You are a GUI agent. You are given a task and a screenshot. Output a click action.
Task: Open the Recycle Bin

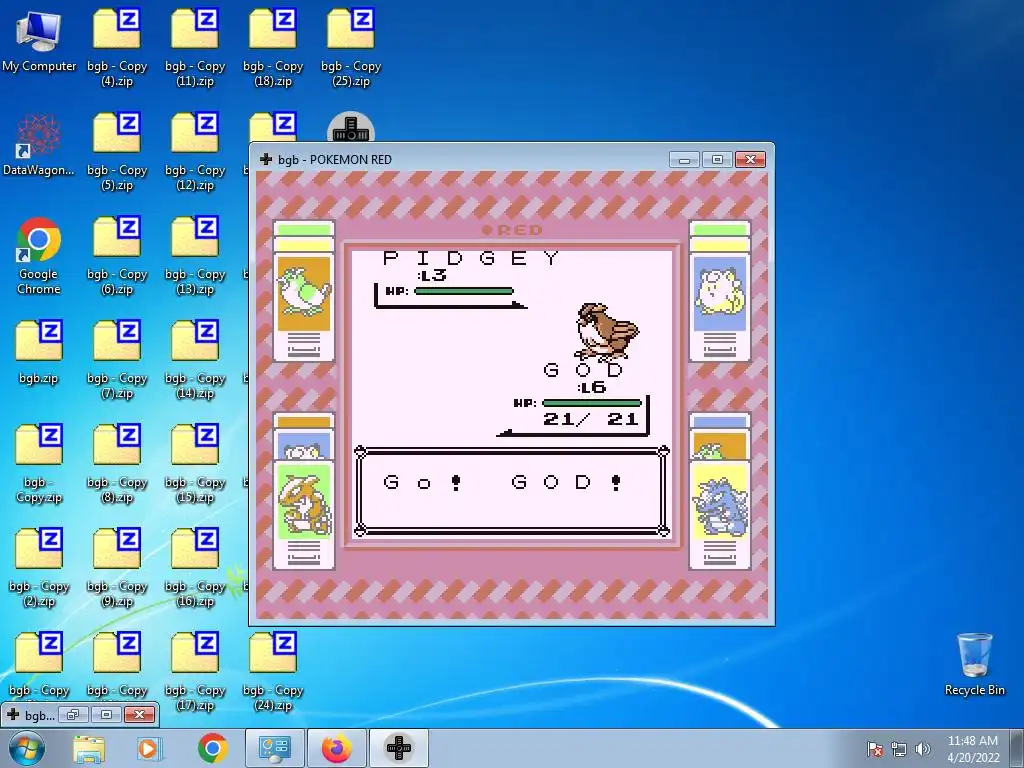(x=974, y=664)
